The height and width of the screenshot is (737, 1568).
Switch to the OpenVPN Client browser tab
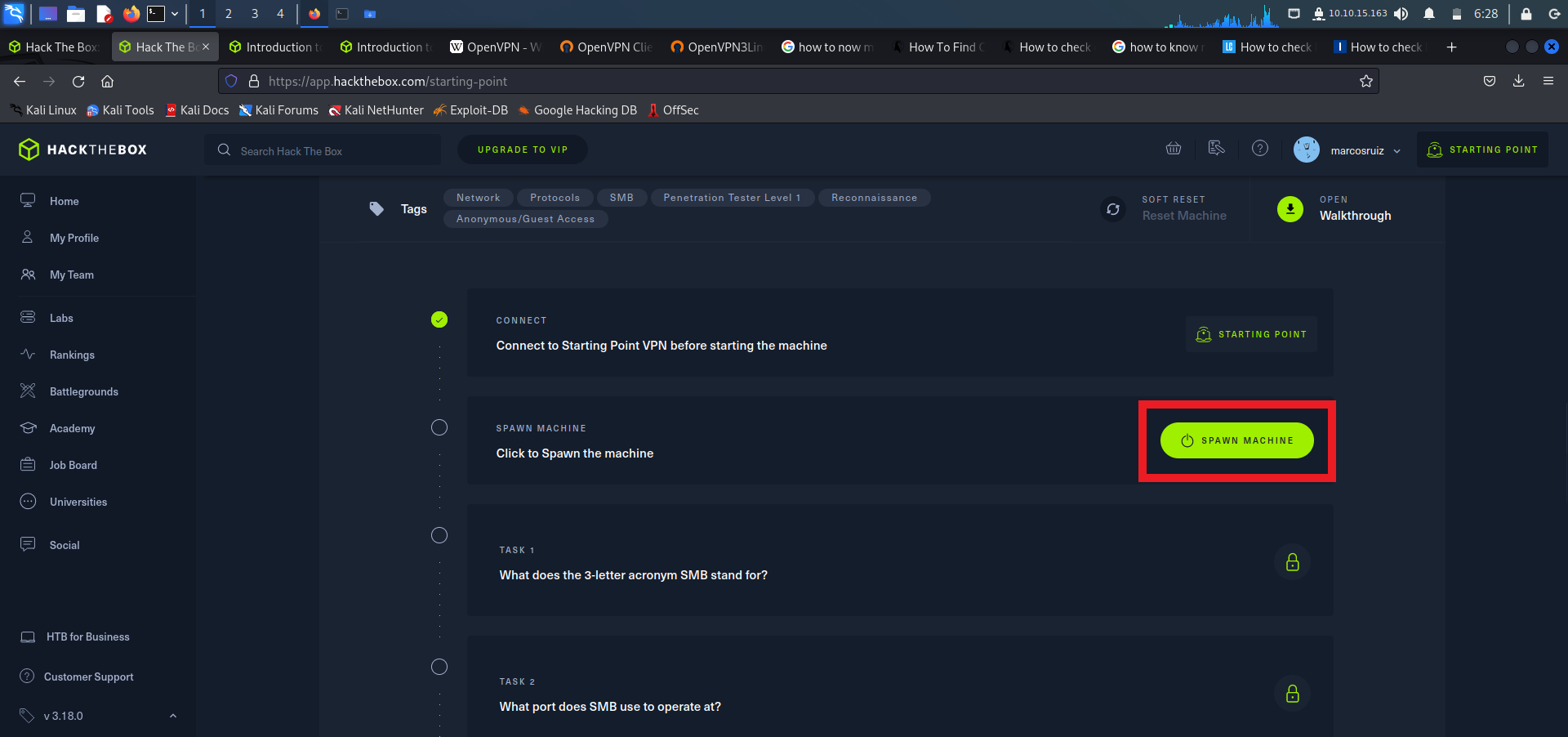point(607,47)
